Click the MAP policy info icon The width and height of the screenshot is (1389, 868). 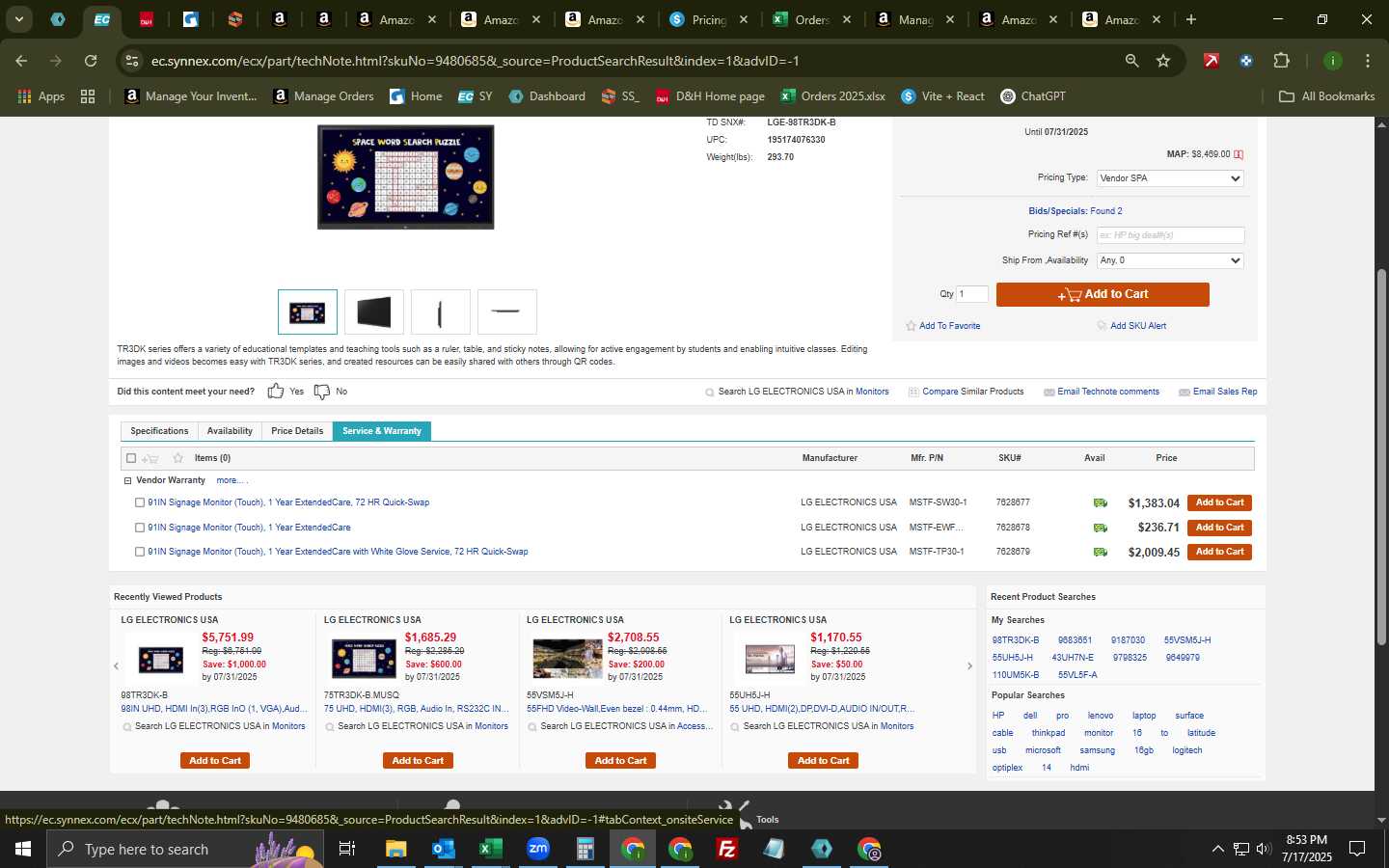1239,154
